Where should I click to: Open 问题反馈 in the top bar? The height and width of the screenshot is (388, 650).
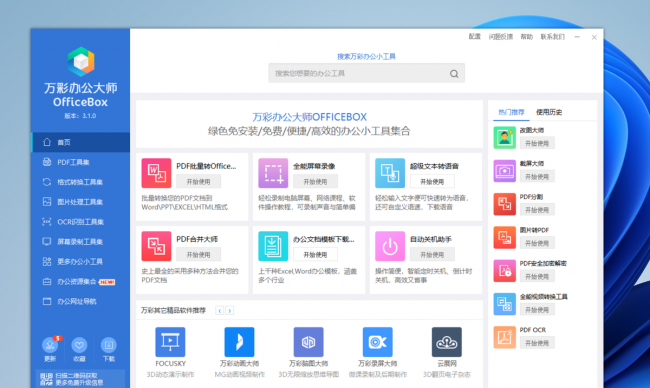point(501,37)
